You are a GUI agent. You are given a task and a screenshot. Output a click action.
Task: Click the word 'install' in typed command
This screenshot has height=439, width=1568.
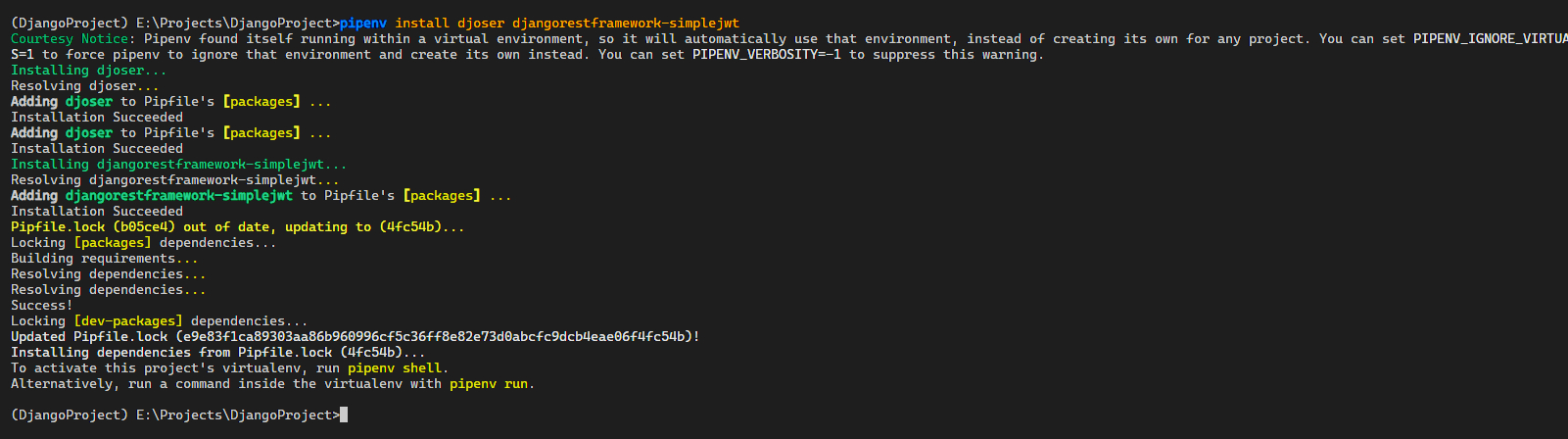coord(422,23)
